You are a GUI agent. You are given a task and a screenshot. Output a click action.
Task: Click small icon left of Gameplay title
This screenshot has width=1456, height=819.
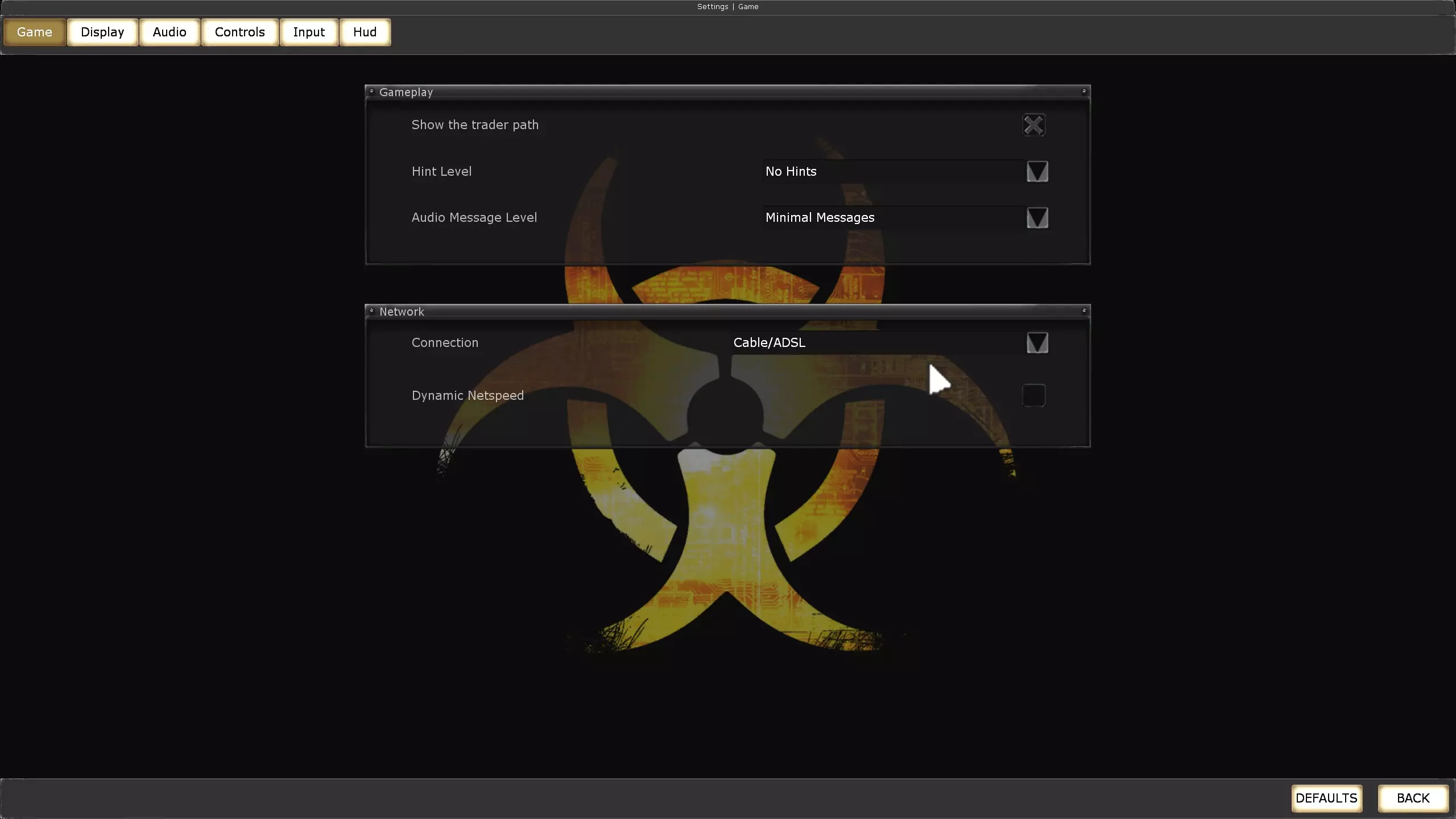click(x=371, y=91)
